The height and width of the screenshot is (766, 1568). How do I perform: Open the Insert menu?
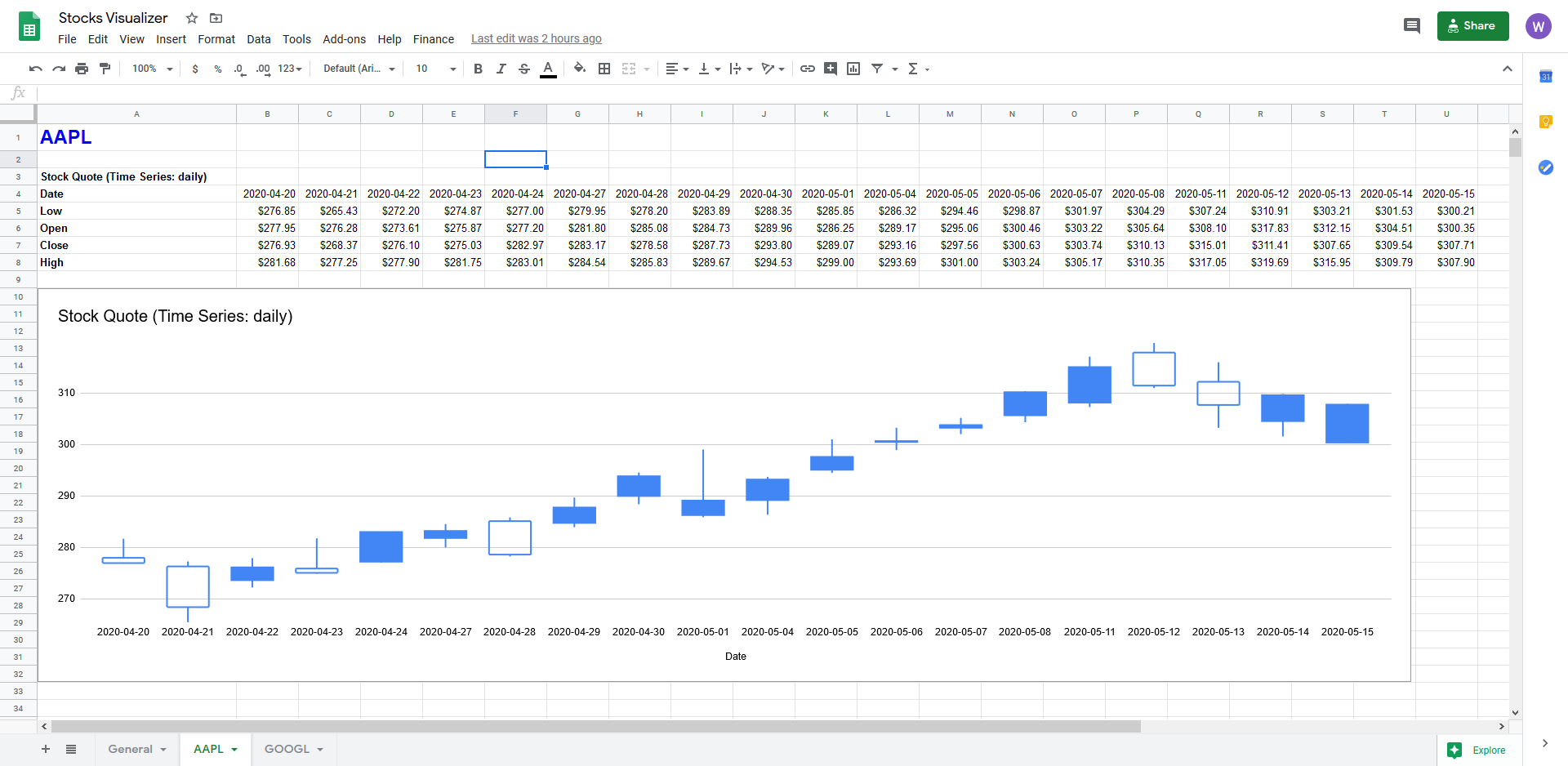click(x=171, y=39)
